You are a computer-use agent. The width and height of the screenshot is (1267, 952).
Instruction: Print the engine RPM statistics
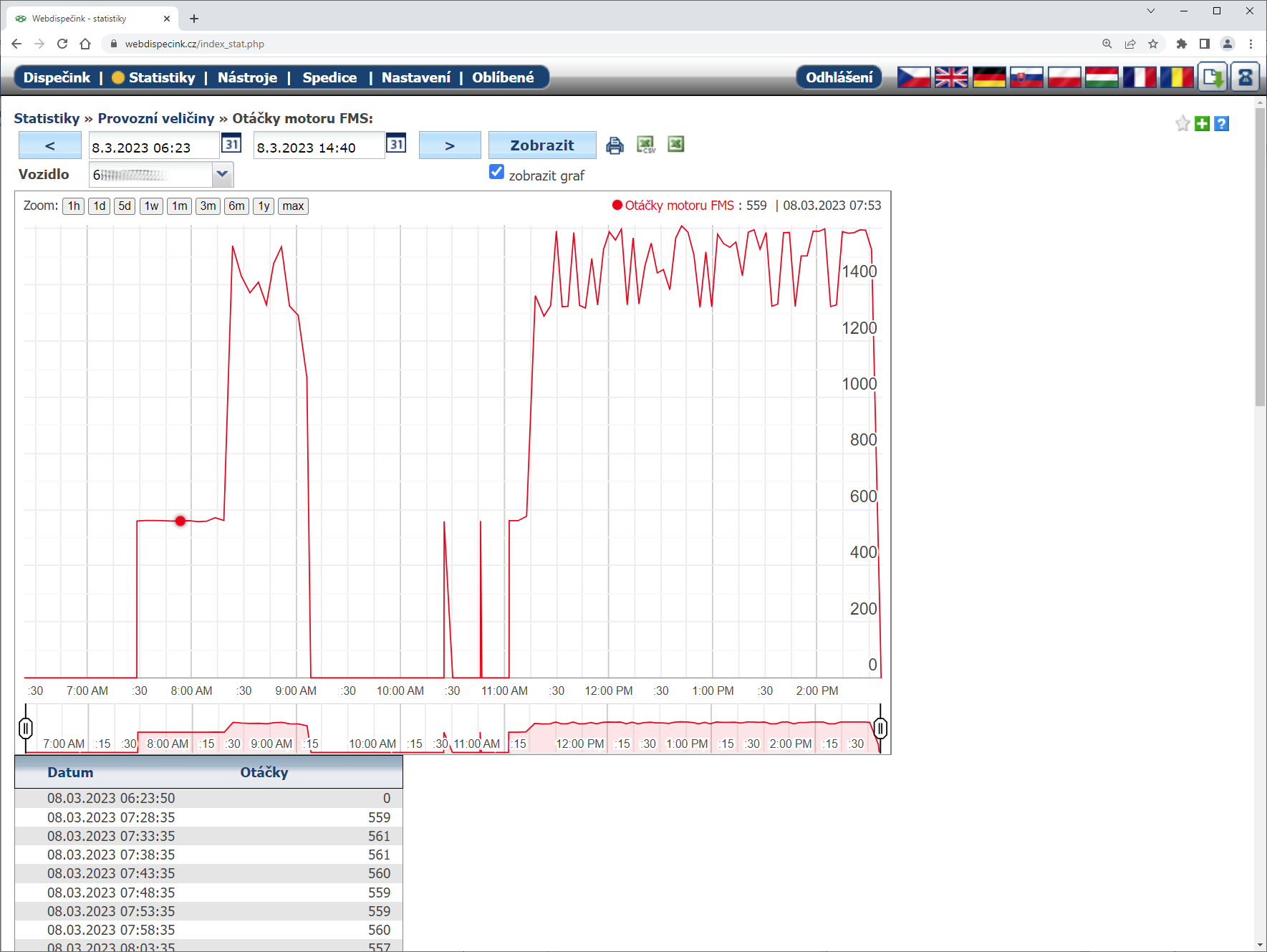[x=615, y=146]
